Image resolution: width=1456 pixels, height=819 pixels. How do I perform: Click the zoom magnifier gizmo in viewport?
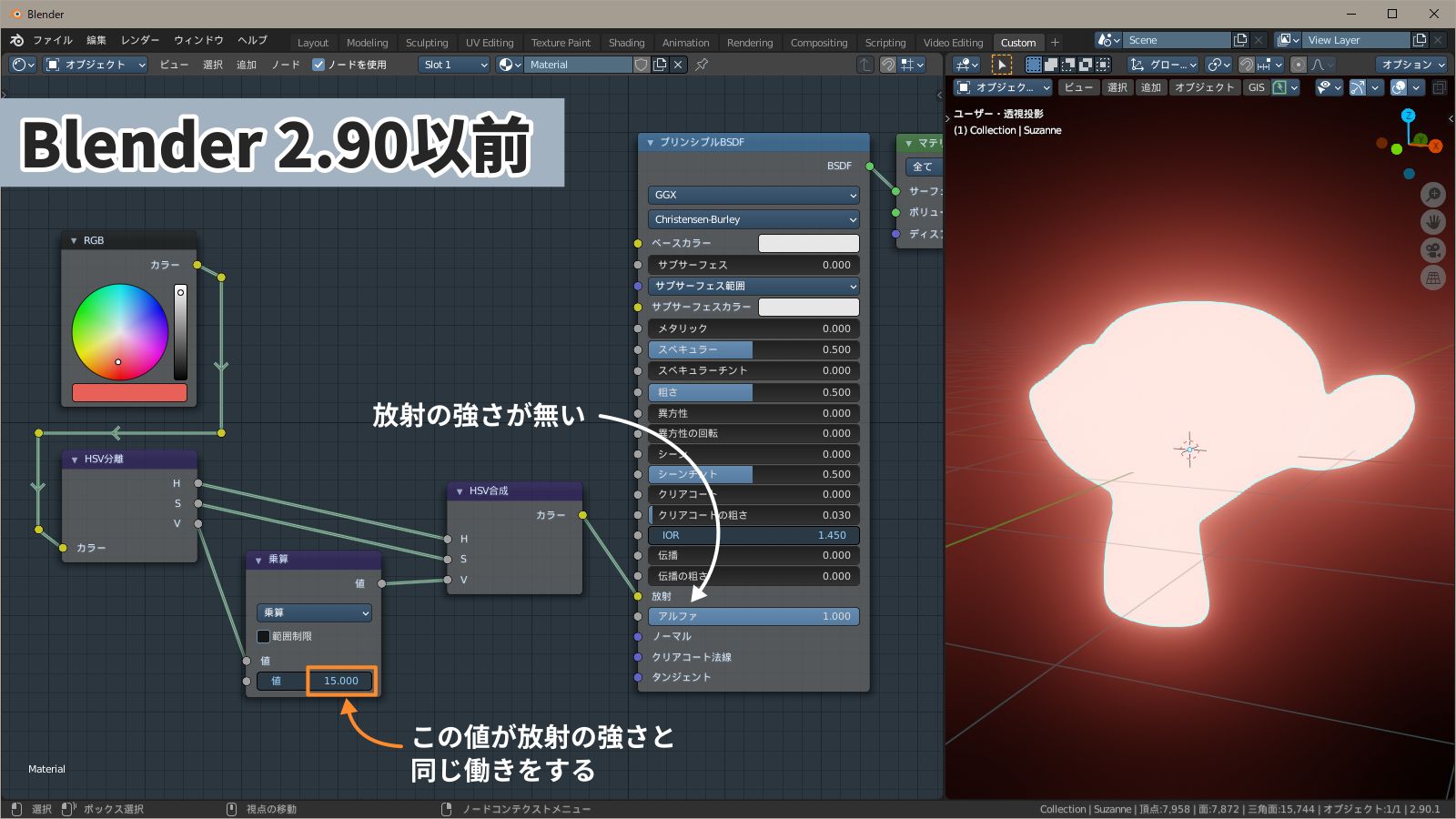pos(1433,195)
